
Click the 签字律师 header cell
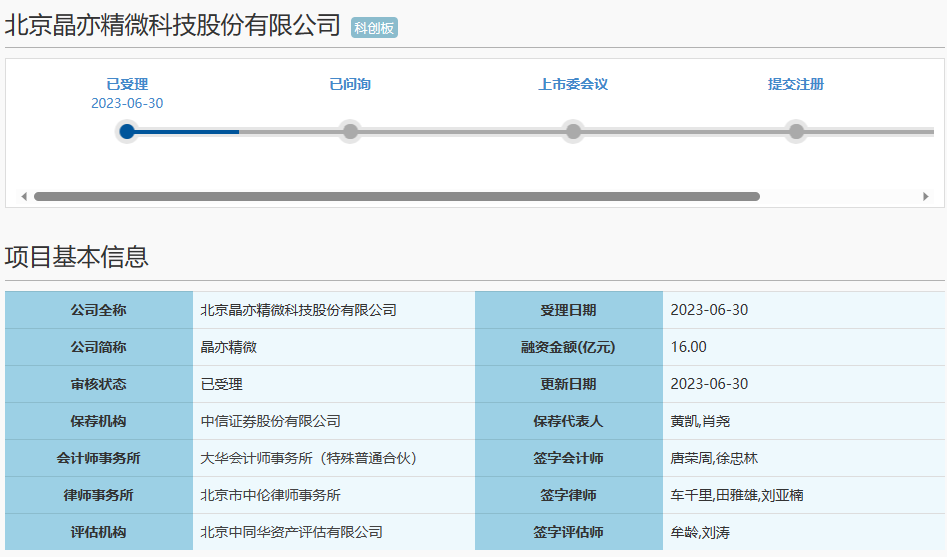(x=569, y=495)
